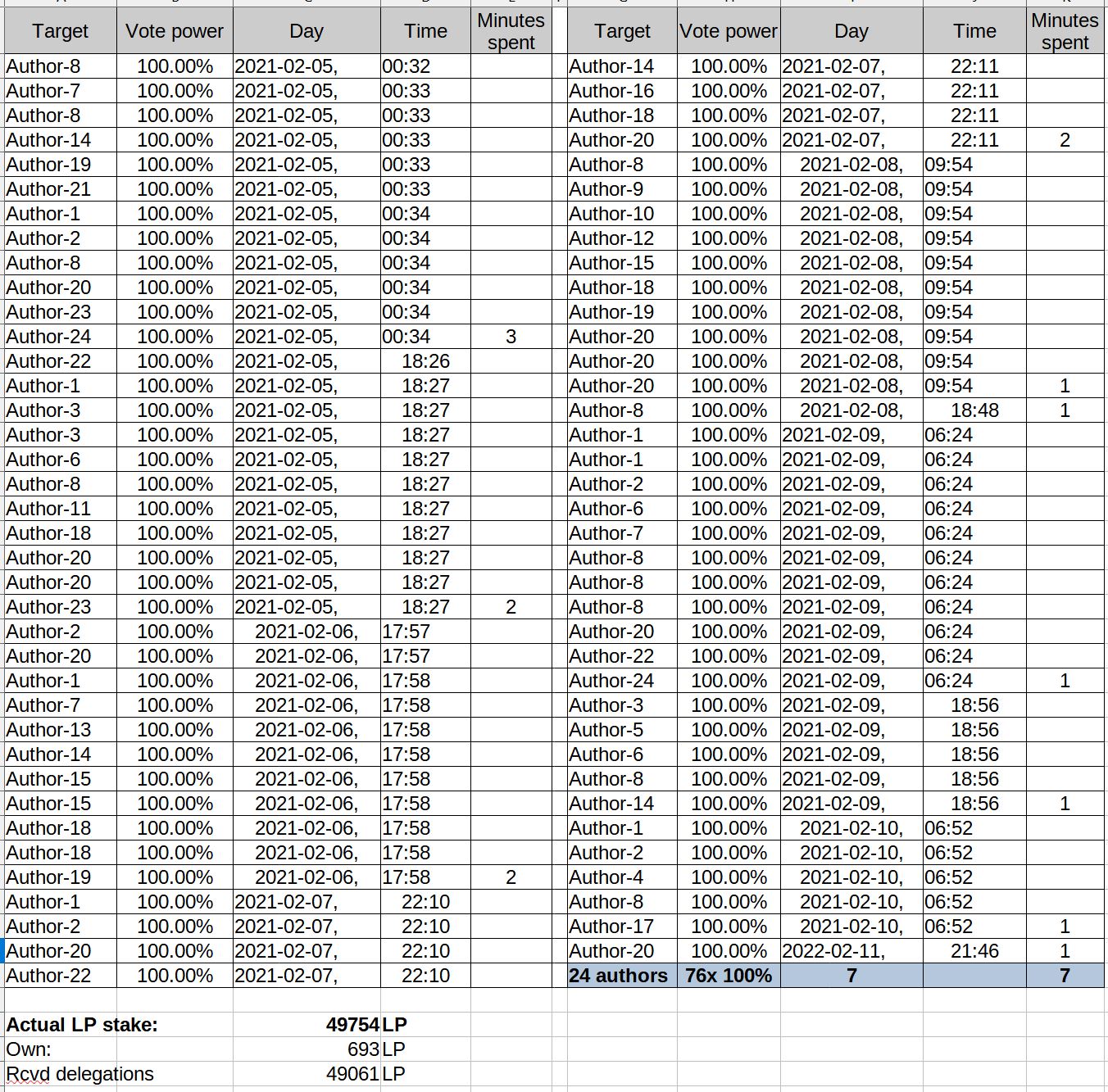Viewport: 1108px width, 1092px height.
Task: Select Author-21's 100.00% vote power cell
Action: click(x=175, y=189)
